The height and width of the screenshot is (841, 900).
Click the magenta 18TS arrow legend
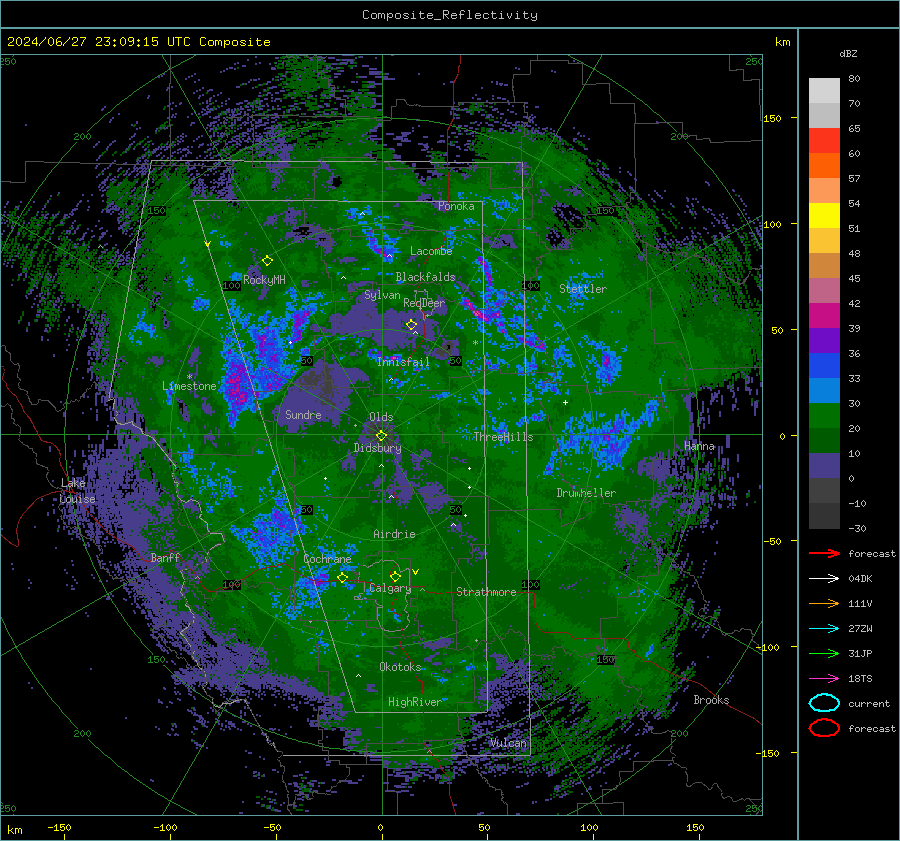pyautogui.click(x=824, y=679)
